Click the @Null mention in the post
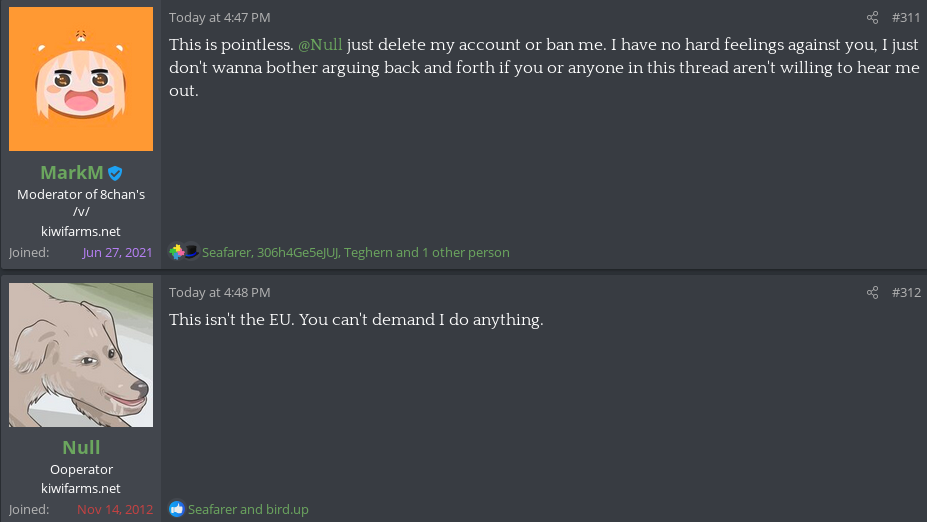This screenshot has height=522, width=927. [320, 45]
